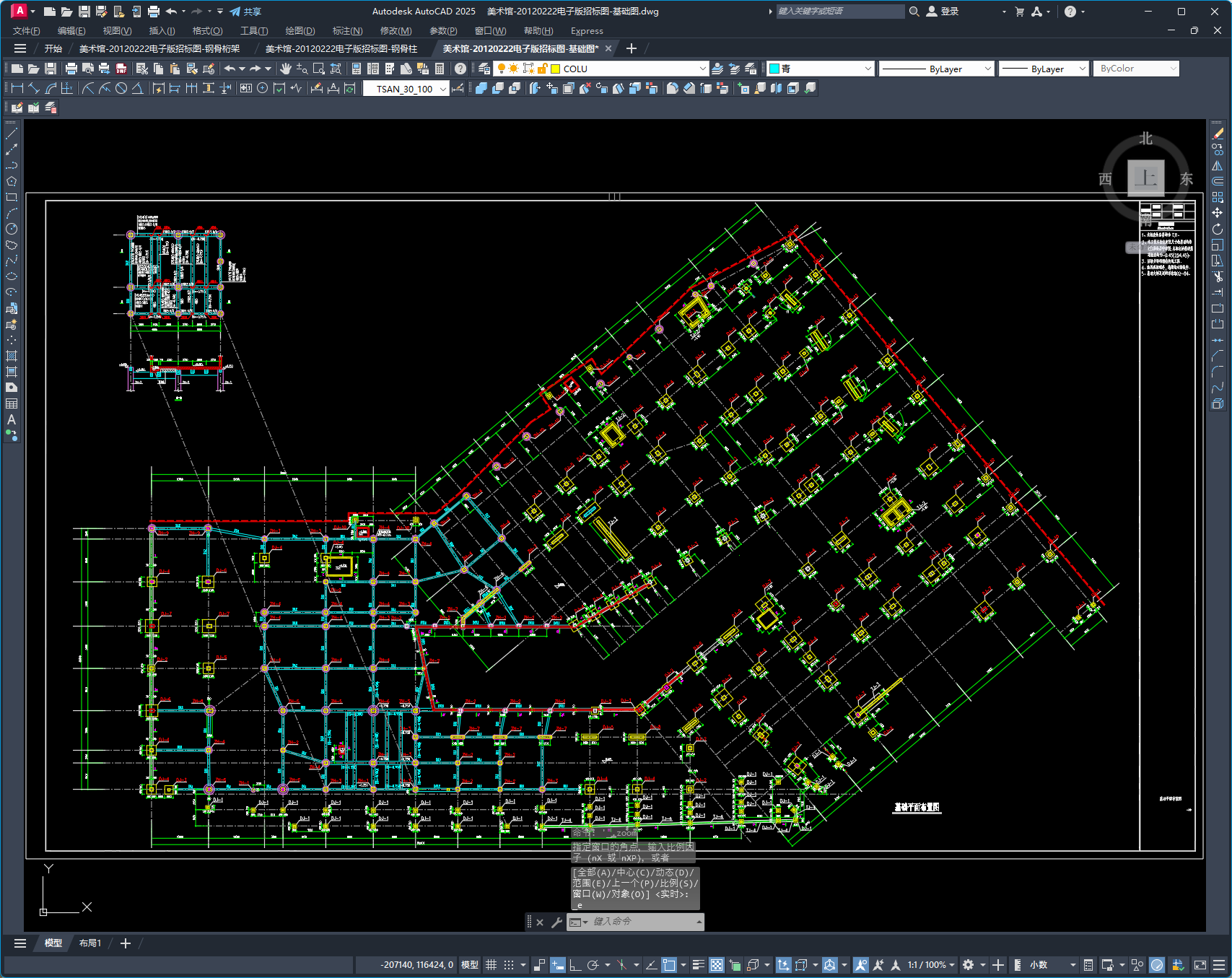
Task: Click the Plot printer icon in standard toolbar
Action: (x=71, y=69)
